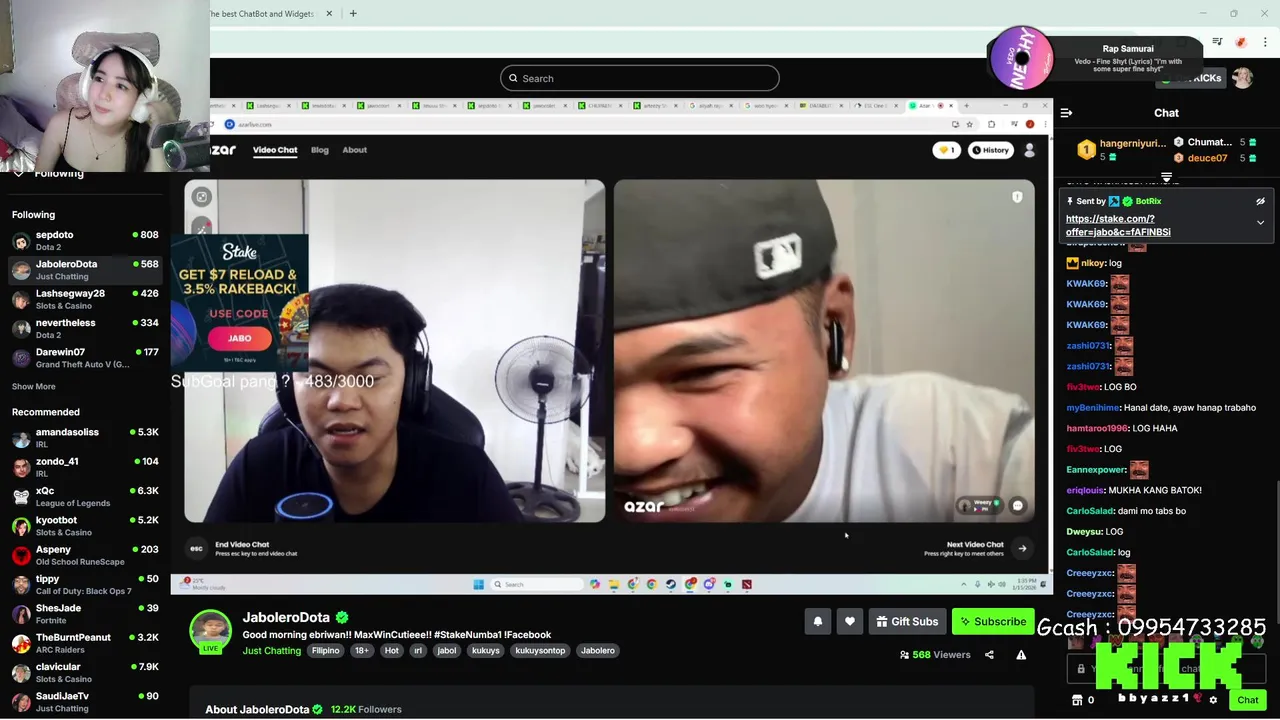
Task: Click the expand icon on the left video
Action: coord(202,197)
